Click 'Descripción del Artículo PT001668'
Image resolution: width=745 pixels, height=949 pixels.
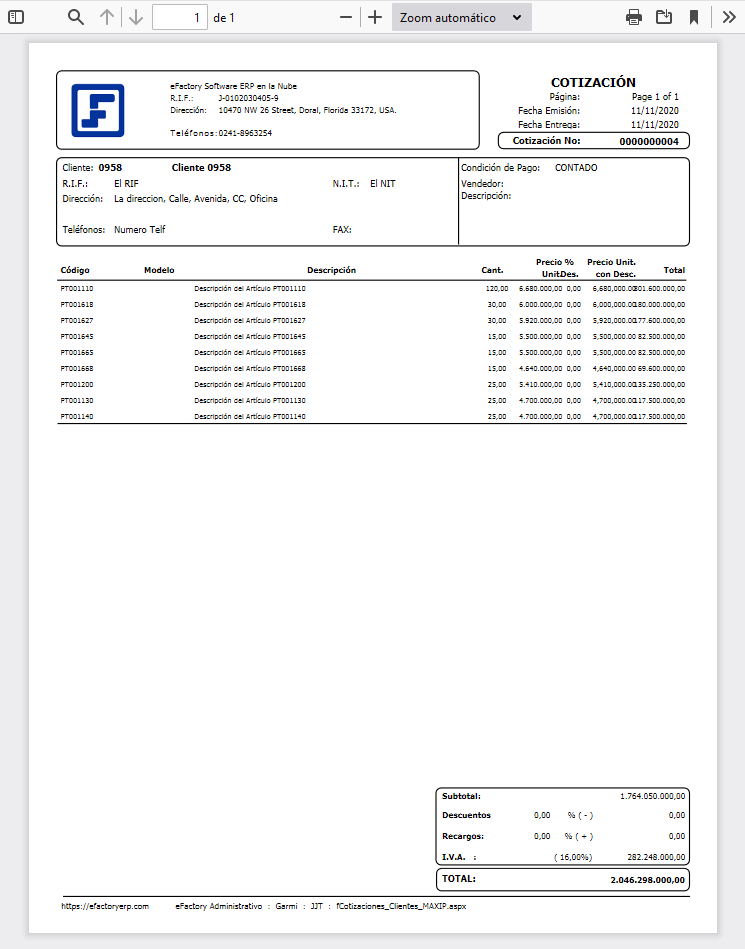coord(250,369)
